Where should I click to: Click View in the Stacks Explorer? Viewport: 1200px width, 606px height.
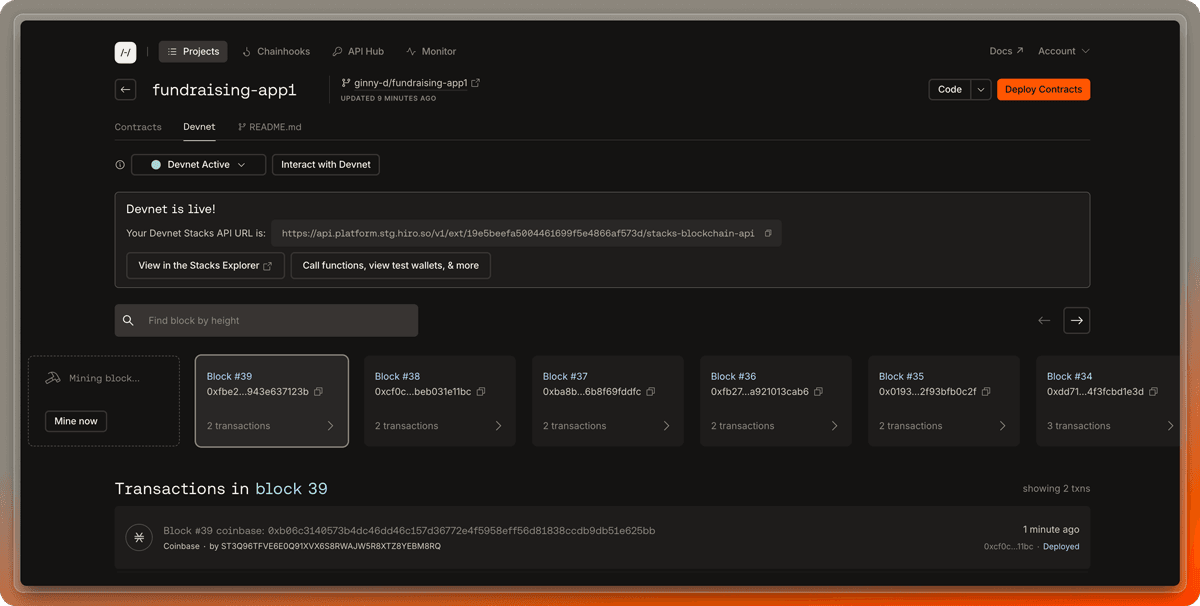point(205,266)
